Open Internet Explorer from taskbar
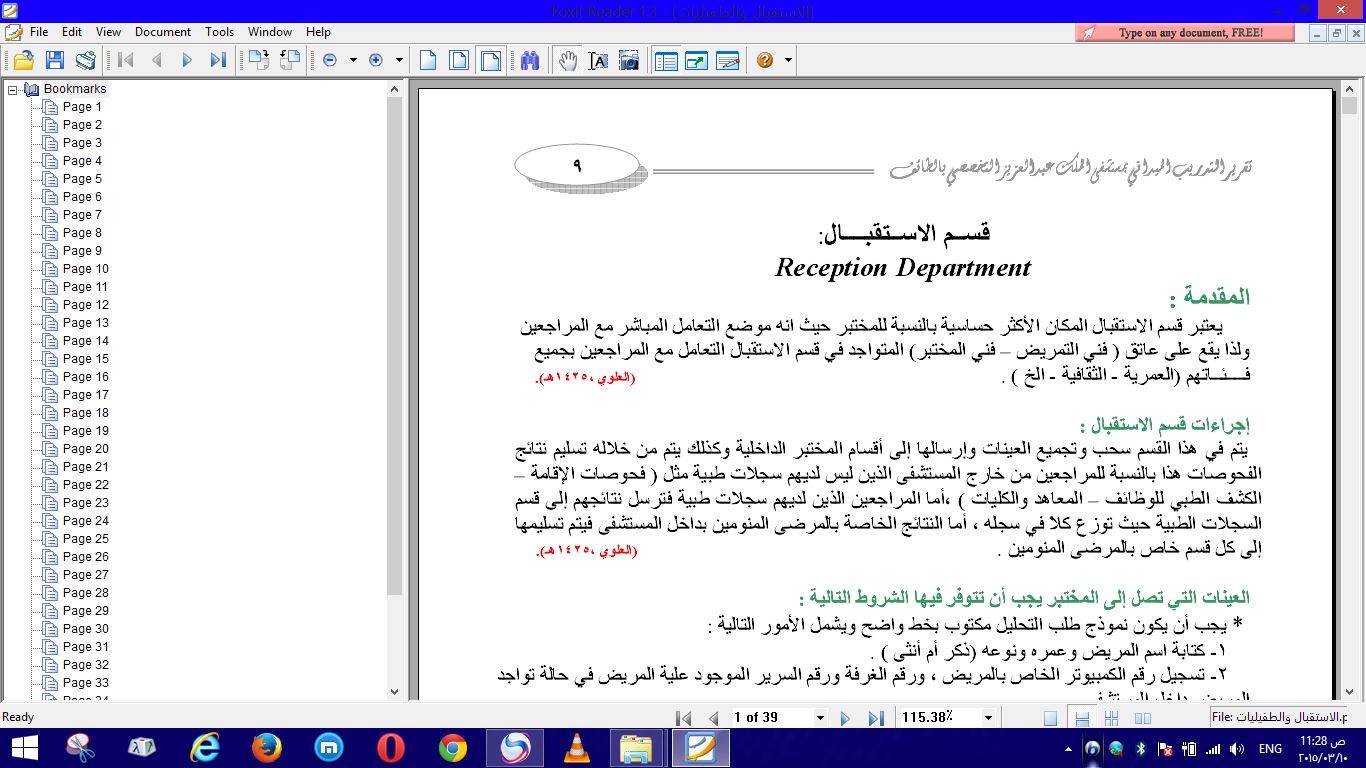The width and height of the screenshot is (1366, 768). [x=205, y=748]
